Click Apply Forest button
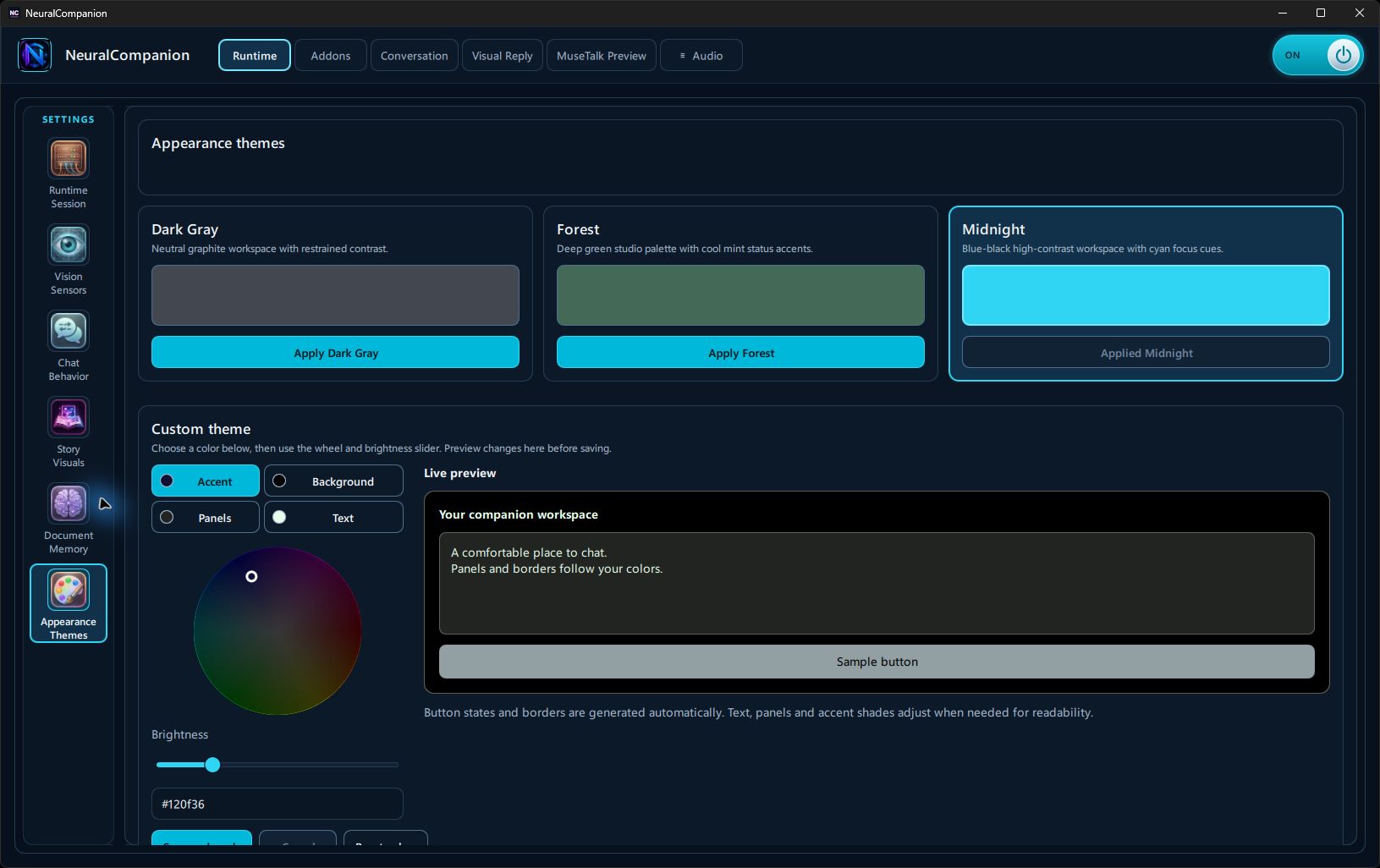The width and height of the screenshot is (1380, 868). click(x=740, y=352)
